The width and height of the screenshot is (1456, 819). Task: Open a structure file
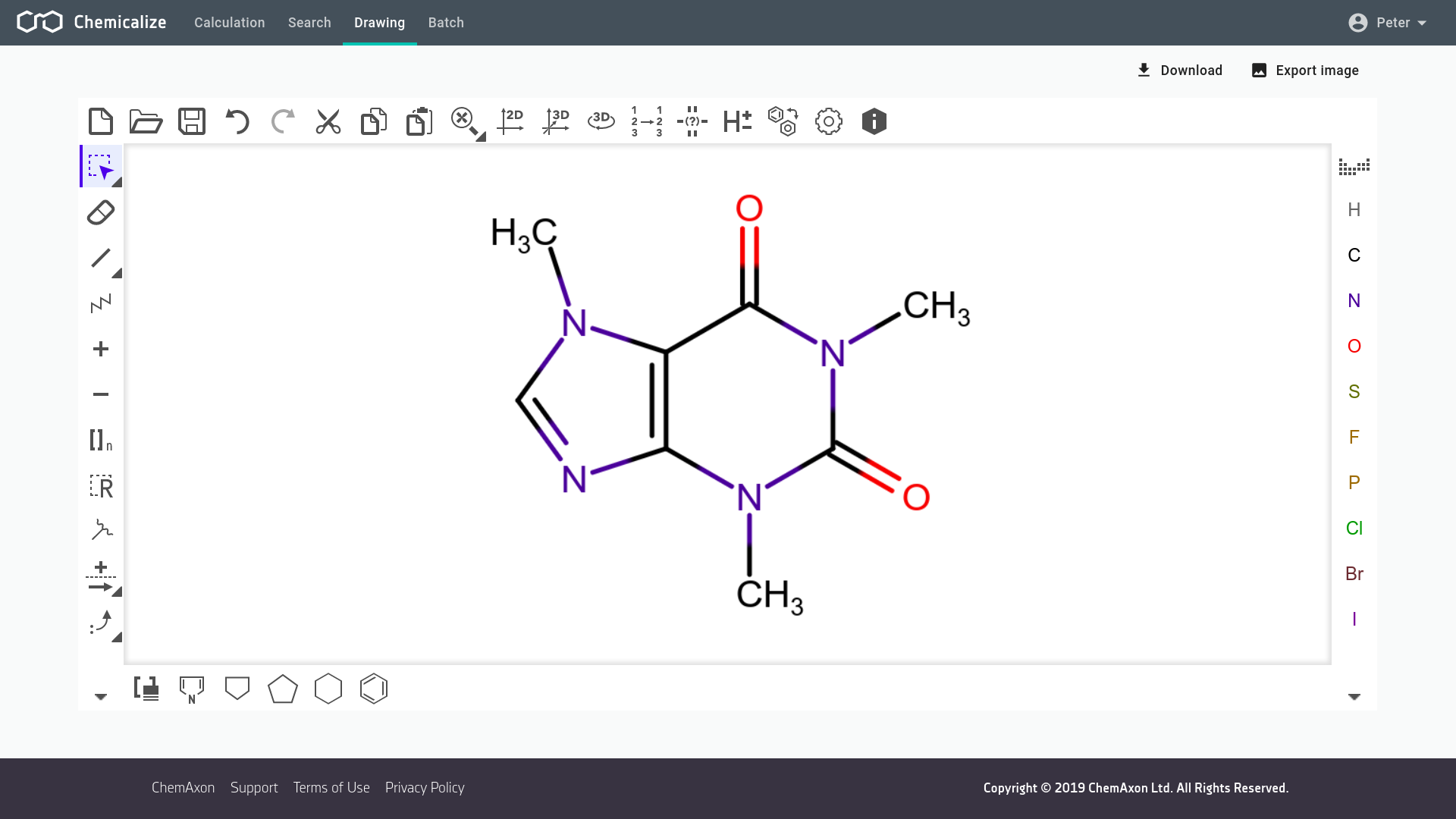[146, 121]
